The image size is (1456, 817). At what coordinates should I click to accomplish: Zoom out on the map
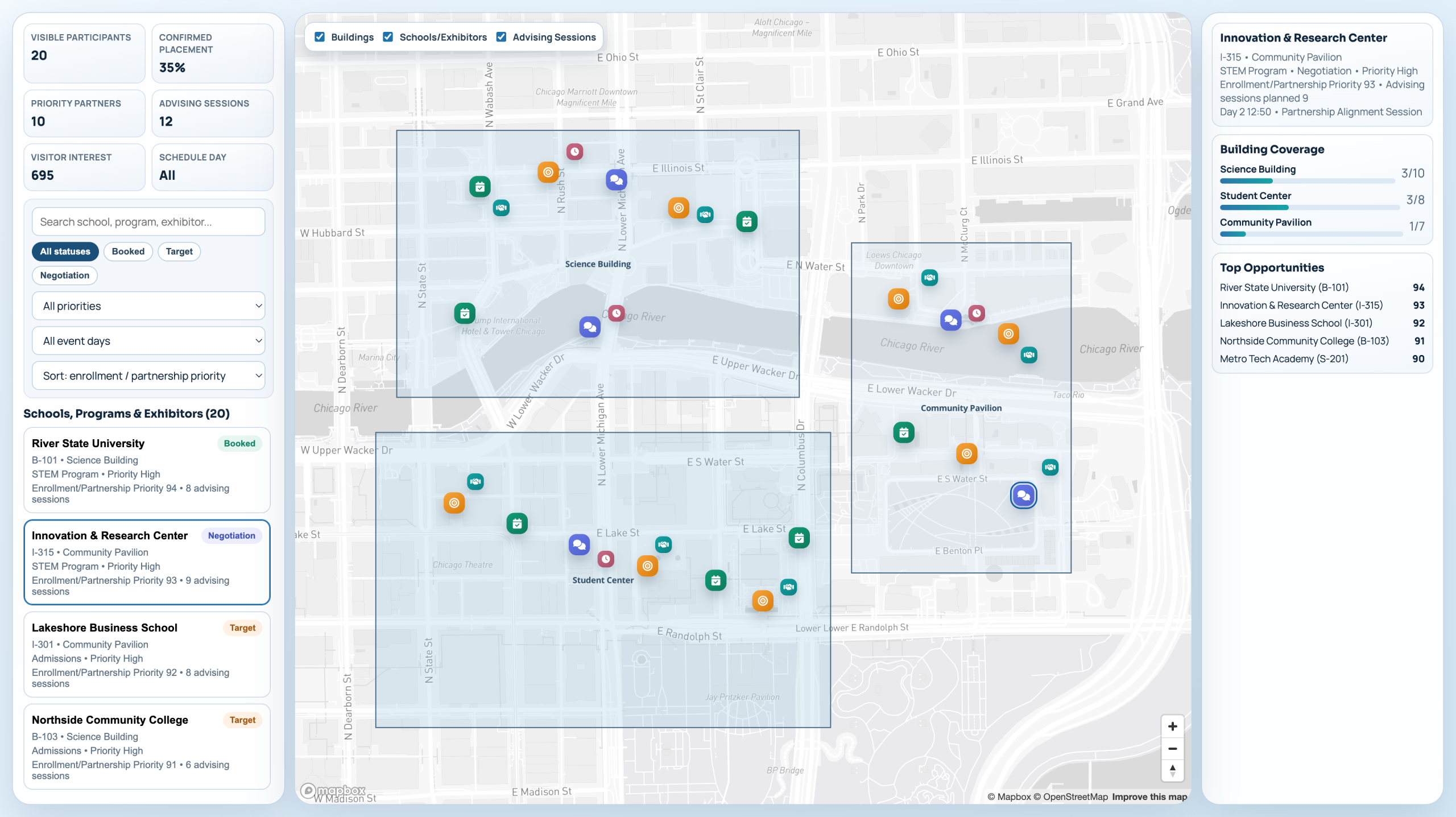pos(1172,749)
